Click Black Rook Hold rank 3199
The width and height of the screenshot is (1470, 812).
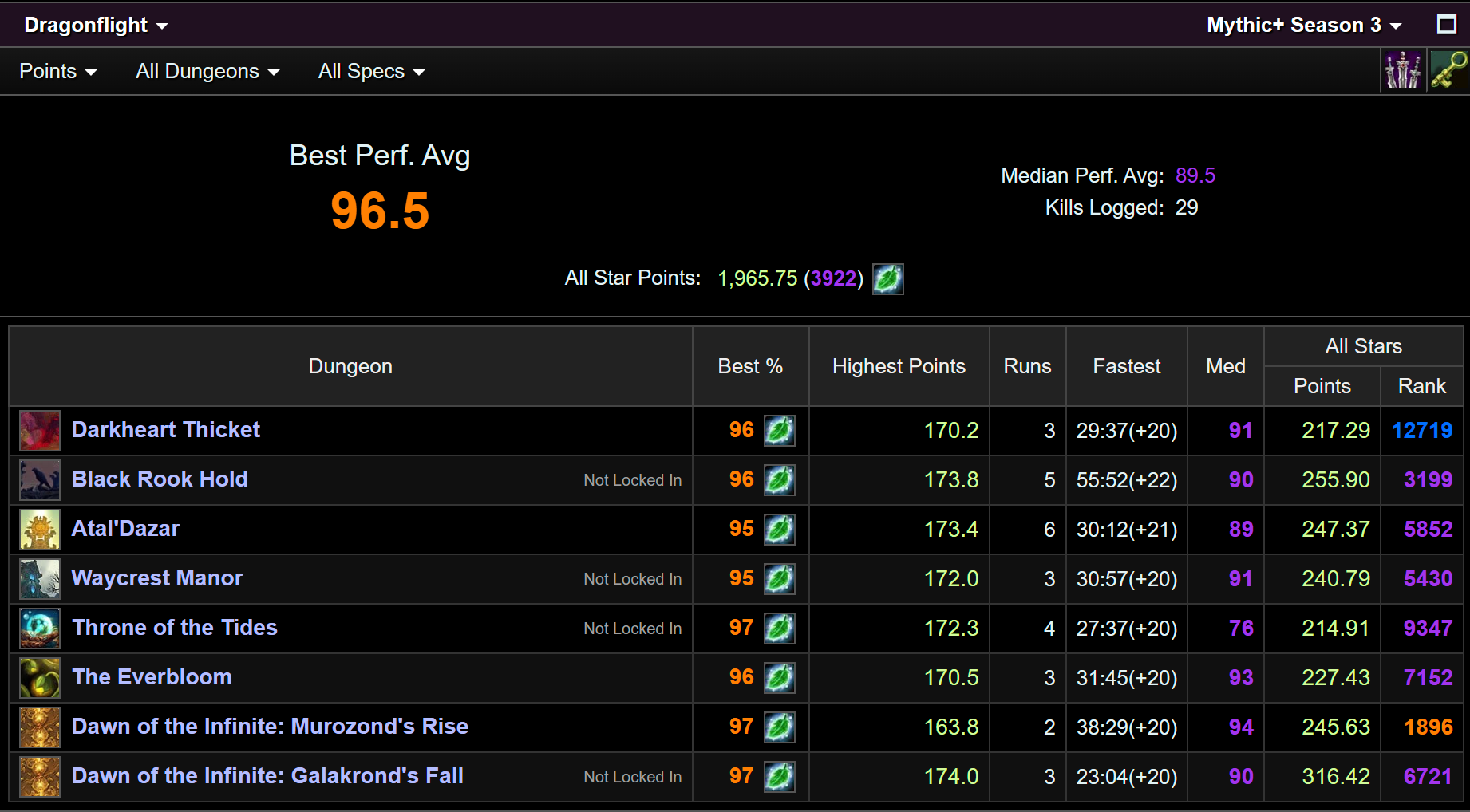[1428, 480]
